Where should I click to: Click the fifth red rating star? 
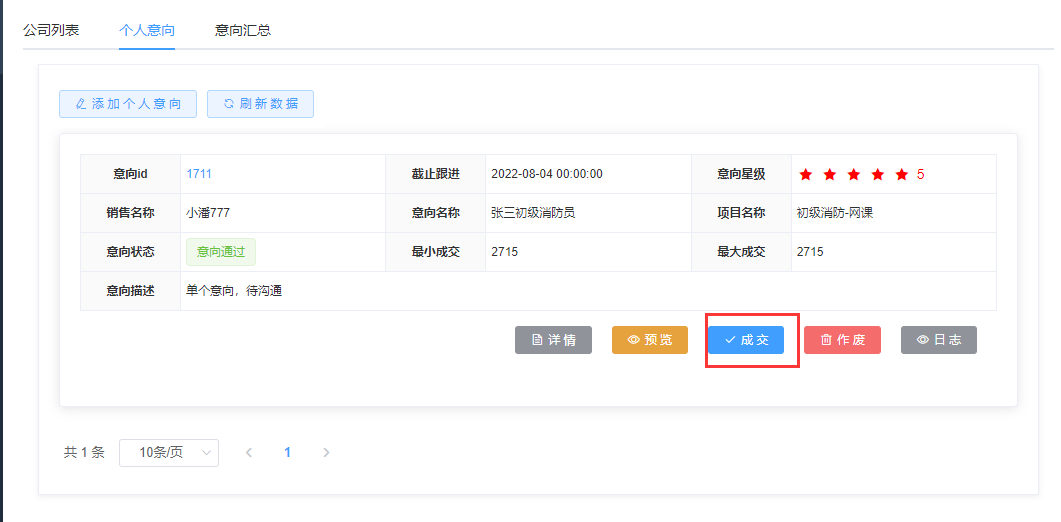click(901, 175)
